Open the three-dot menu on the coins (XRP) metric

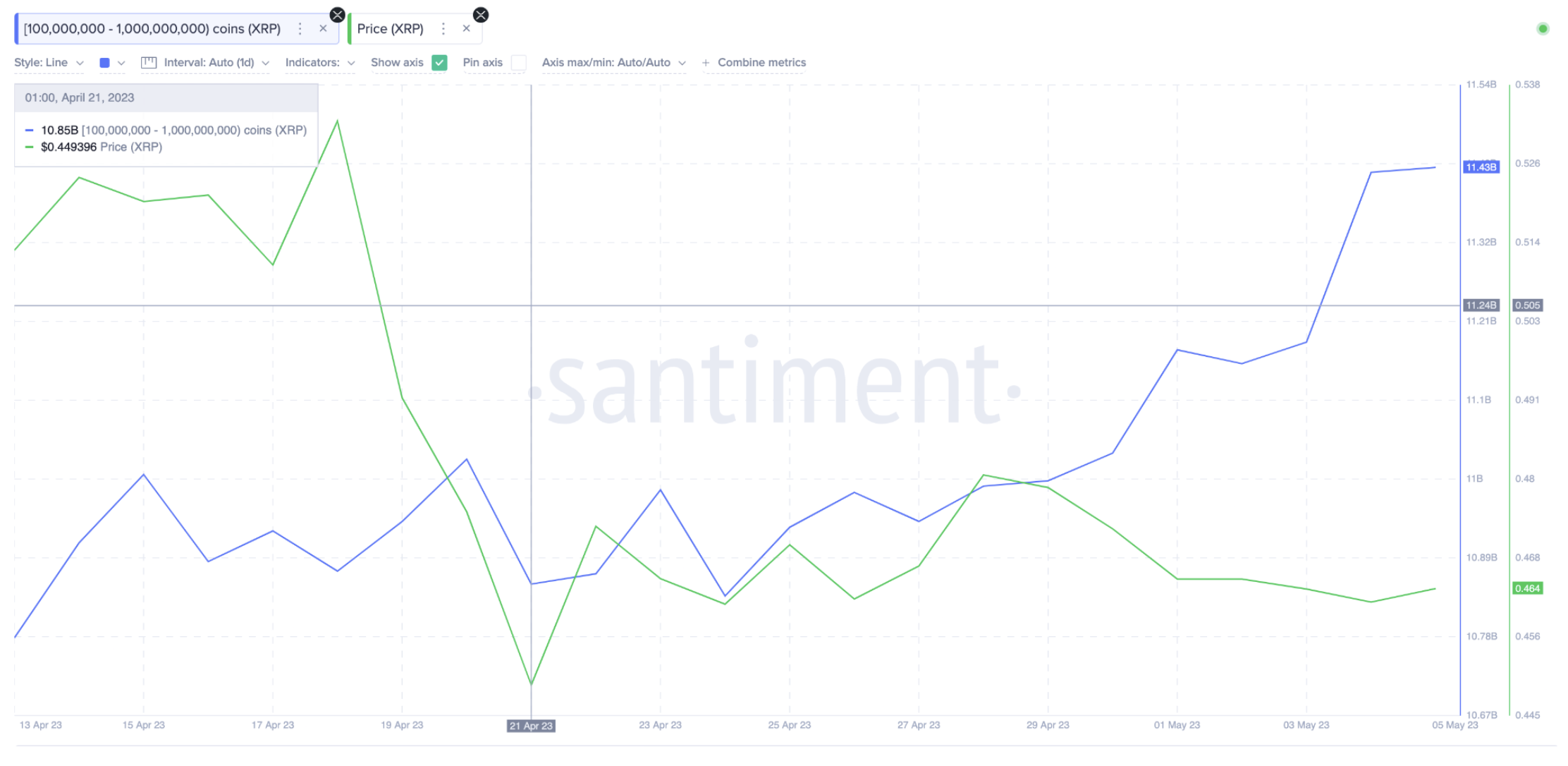click(300, 29)
